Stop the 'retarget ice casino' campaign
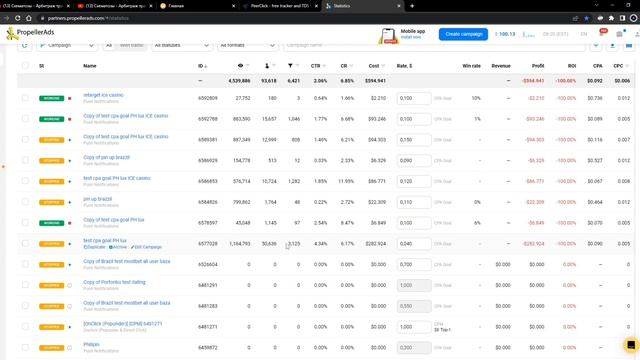This screenshot has height=360, width=640. click(x=70, y=98)
